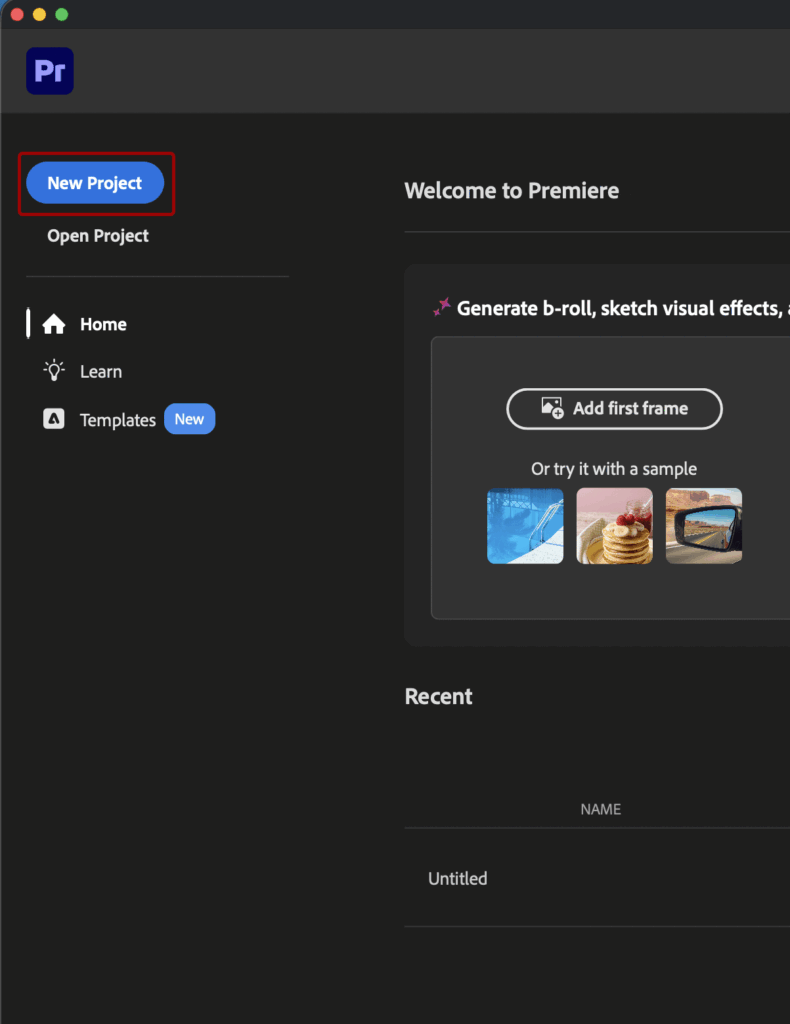Image resolution: width=790 pixels, height=1024 pixels.
Task: Open the Templates section
Action: [x=118, y=420]
